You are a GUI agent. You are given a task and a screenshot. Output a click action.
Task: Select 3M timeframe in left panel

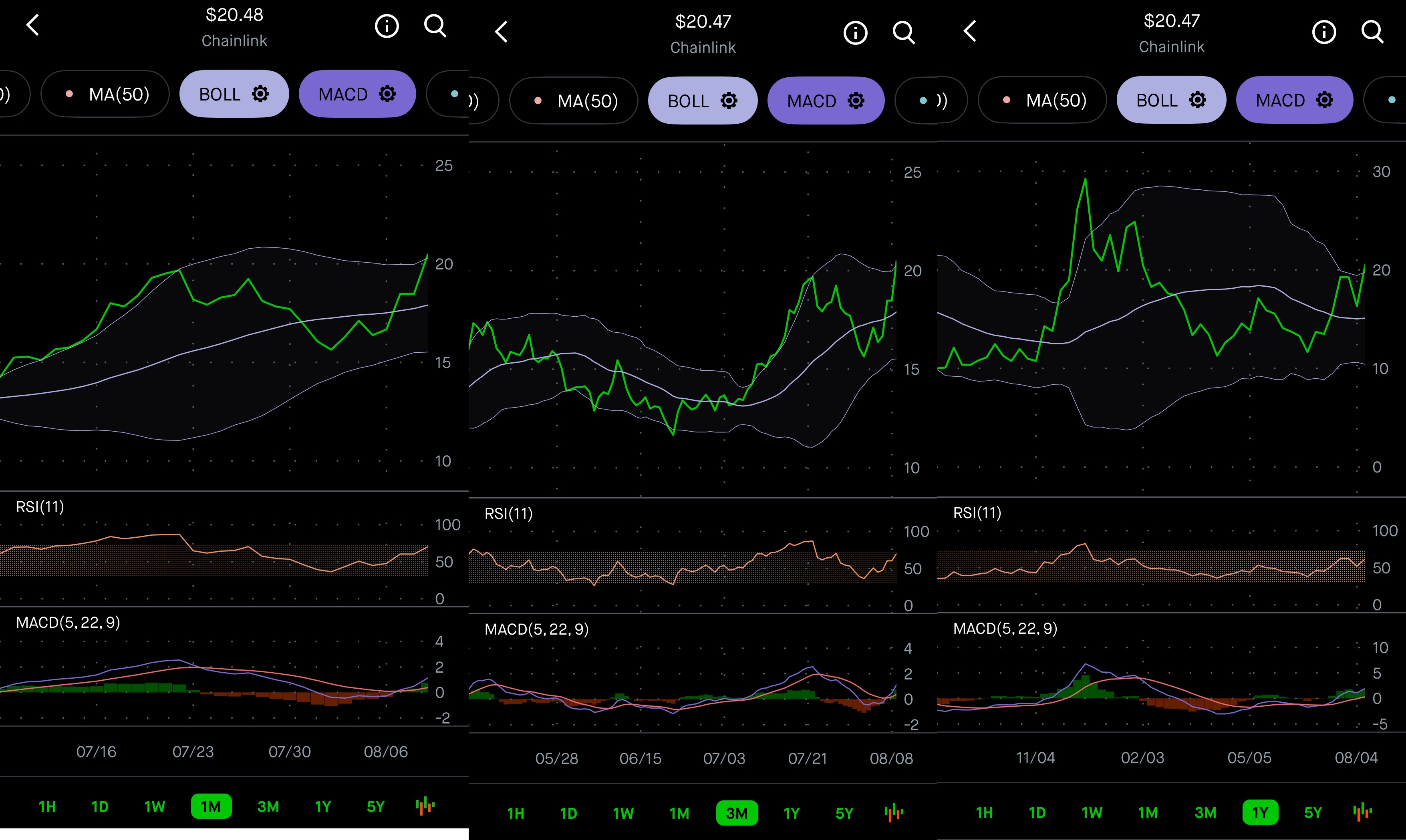point(268,806)
